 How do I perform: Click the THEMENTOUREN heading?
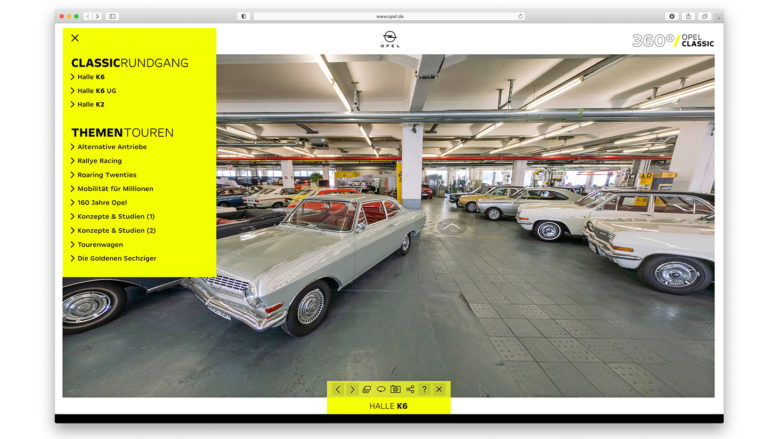(x=122, y=133)
